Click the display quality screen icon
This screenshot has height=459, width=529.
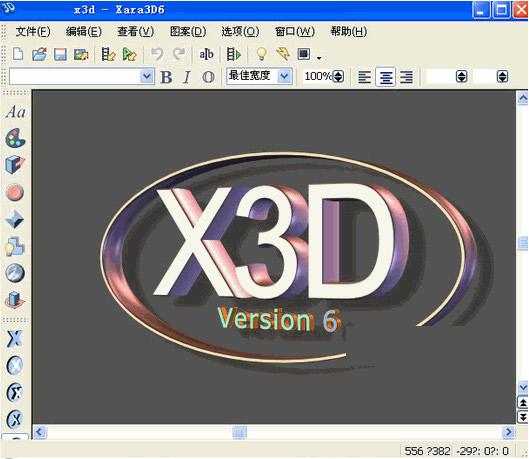click(x=304, y=54)
